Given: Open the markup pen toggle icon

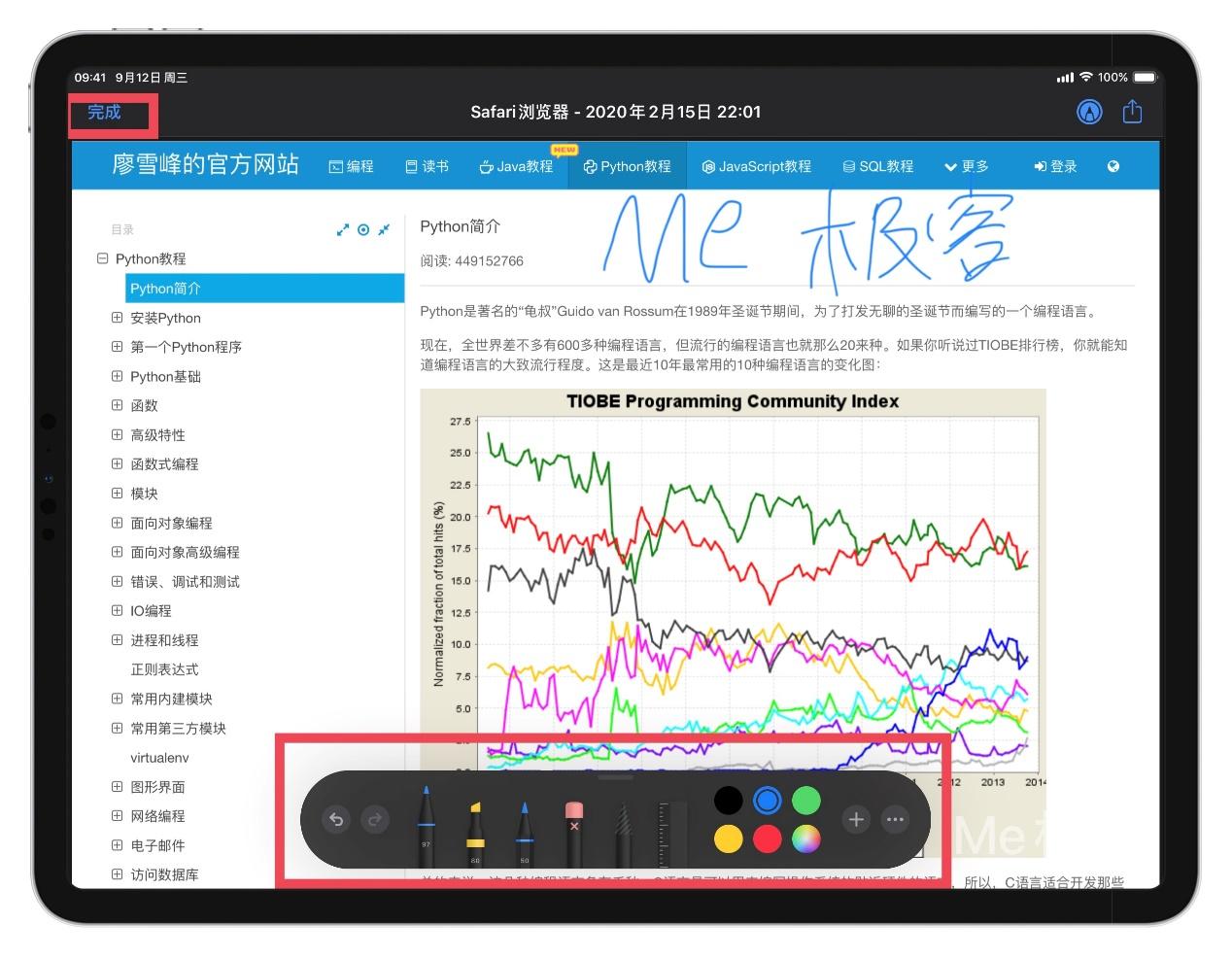Looking at the screenshot, I should (1090, 113).
